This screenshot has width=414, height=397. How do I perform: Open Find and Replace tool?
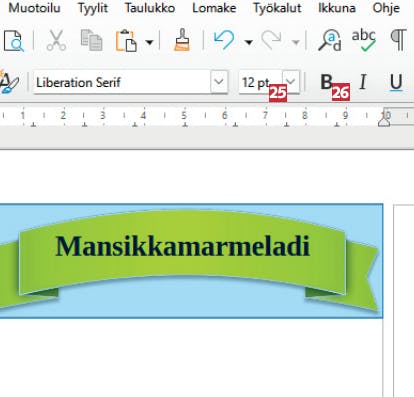point(330,40)
